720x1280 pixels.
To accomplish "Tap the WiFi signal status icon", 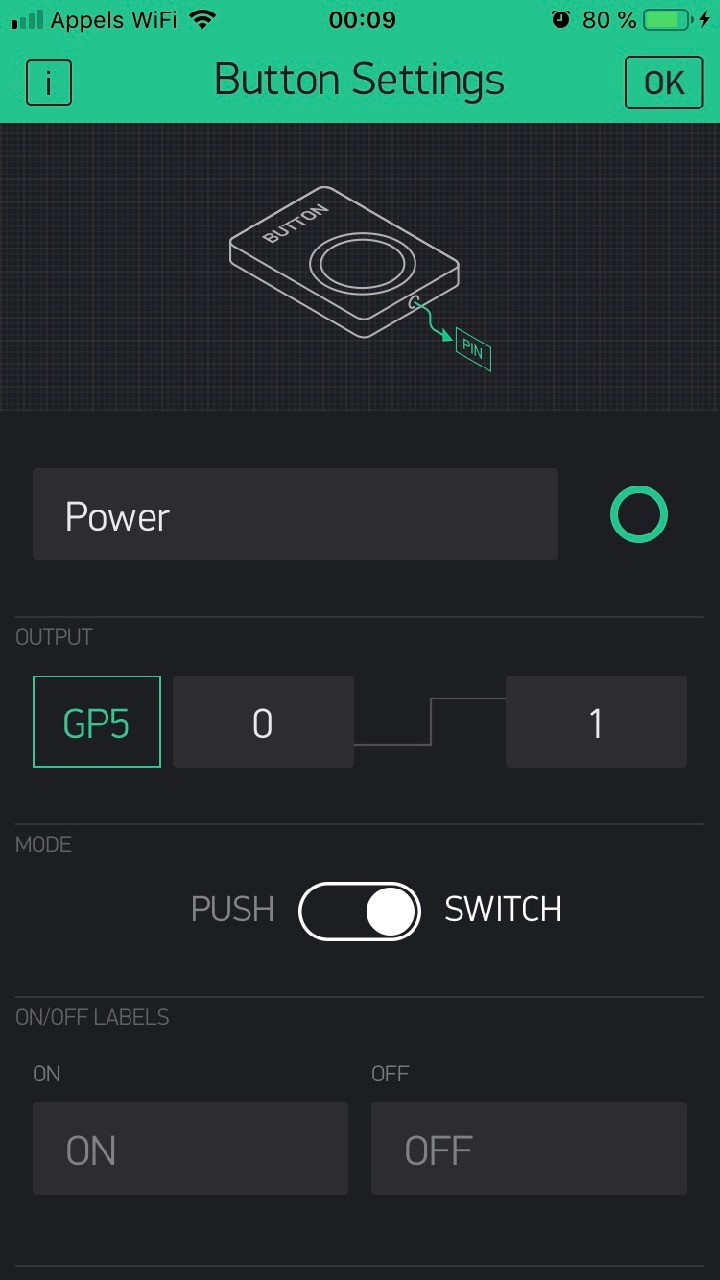I will (203, 20).
